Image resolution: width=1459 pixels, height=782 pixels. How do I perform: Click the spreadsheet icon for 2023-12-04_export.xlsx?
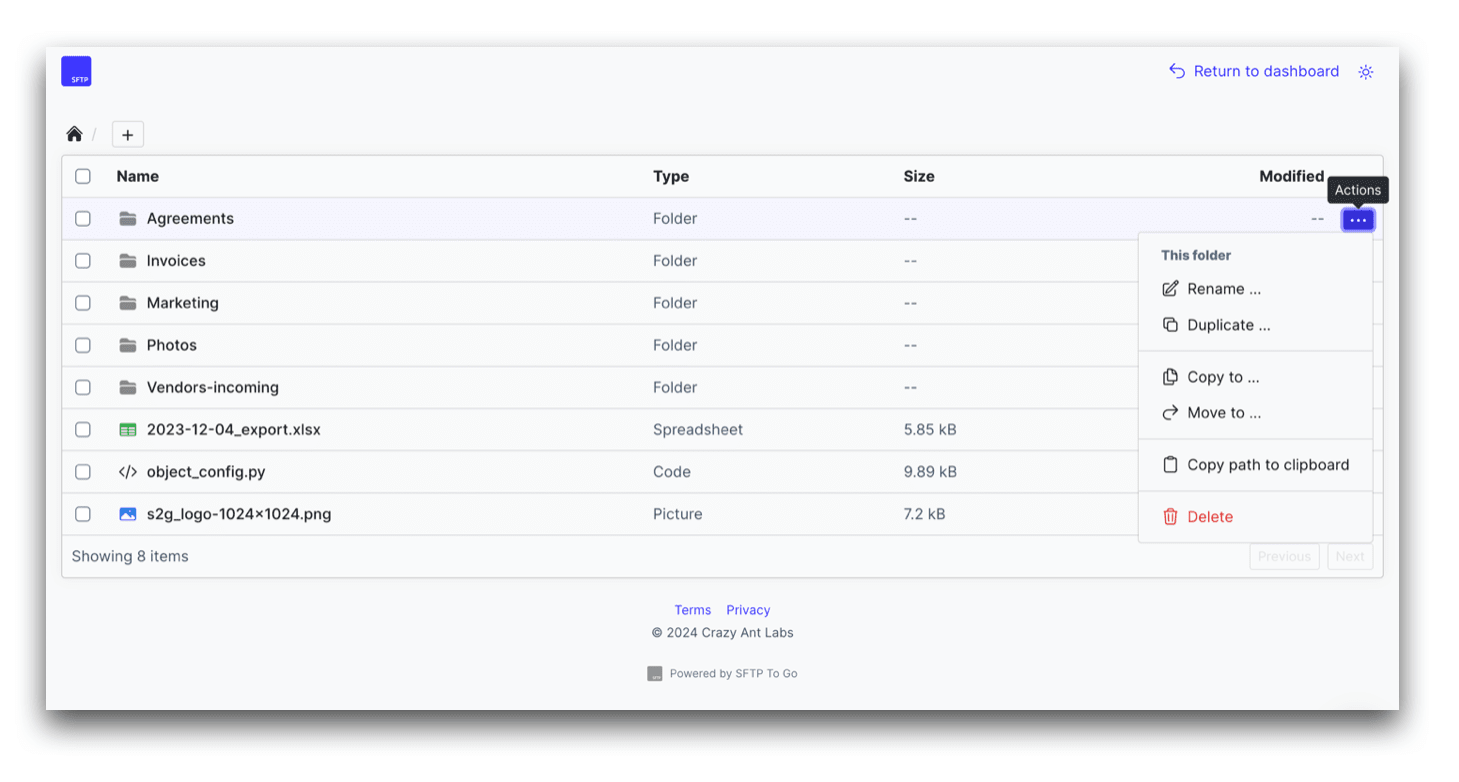click(x=127, y=430)
